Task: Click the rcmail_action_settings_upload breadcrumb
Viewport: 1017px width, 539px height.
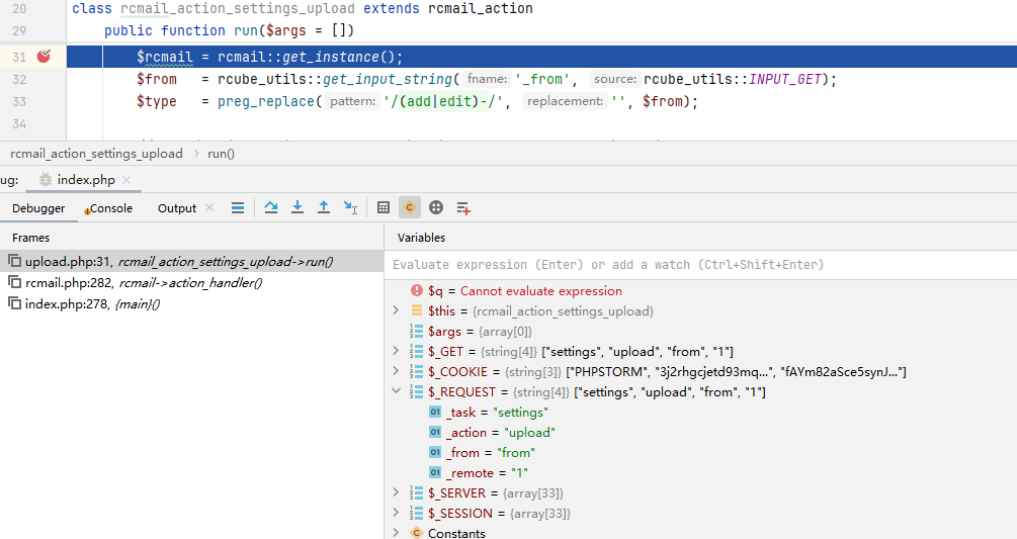Action: coord(96,154)
